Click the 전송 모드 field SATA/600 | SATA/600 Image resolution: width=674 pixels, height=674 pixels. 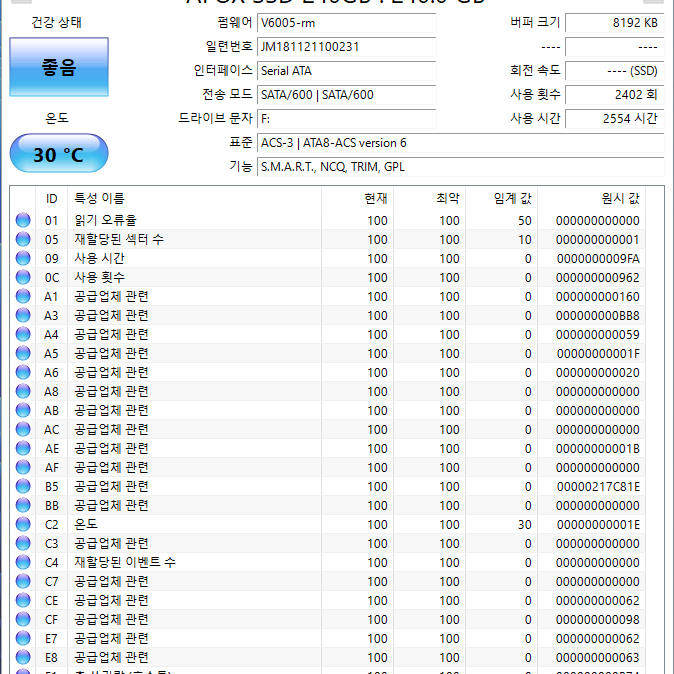[346, 95]
